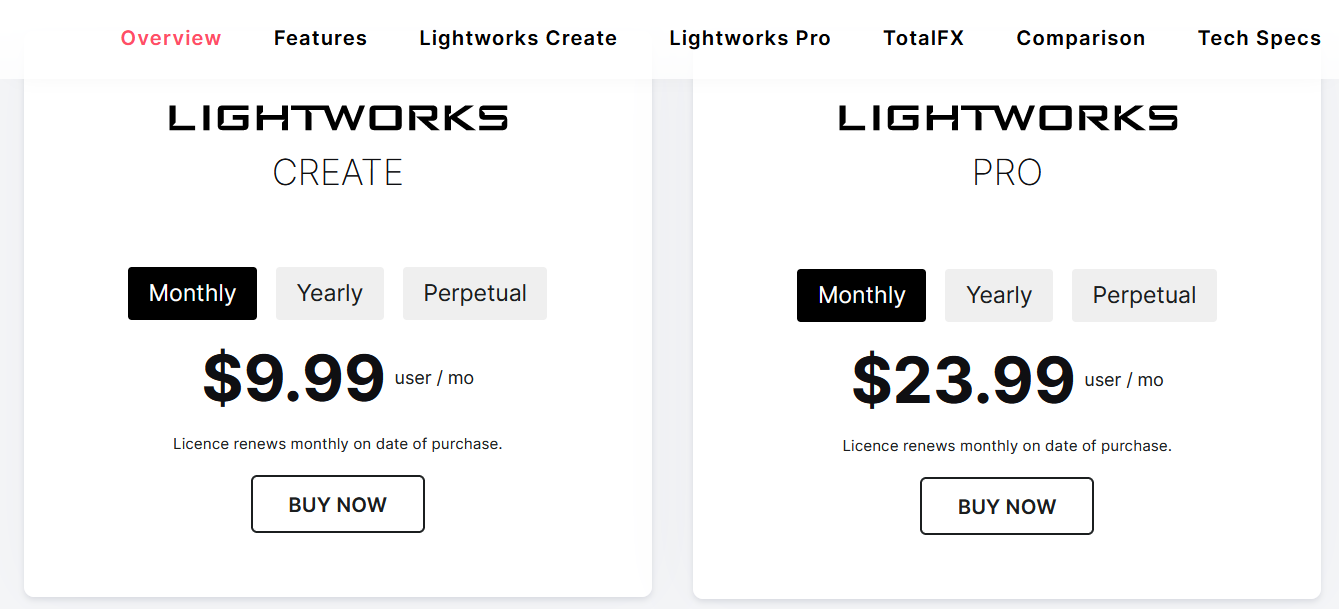The width and height of the screenshot is (1339, 609).
Task: Jump to Lightworks Create in the navigation bar
Action: (x=518, y=38)
